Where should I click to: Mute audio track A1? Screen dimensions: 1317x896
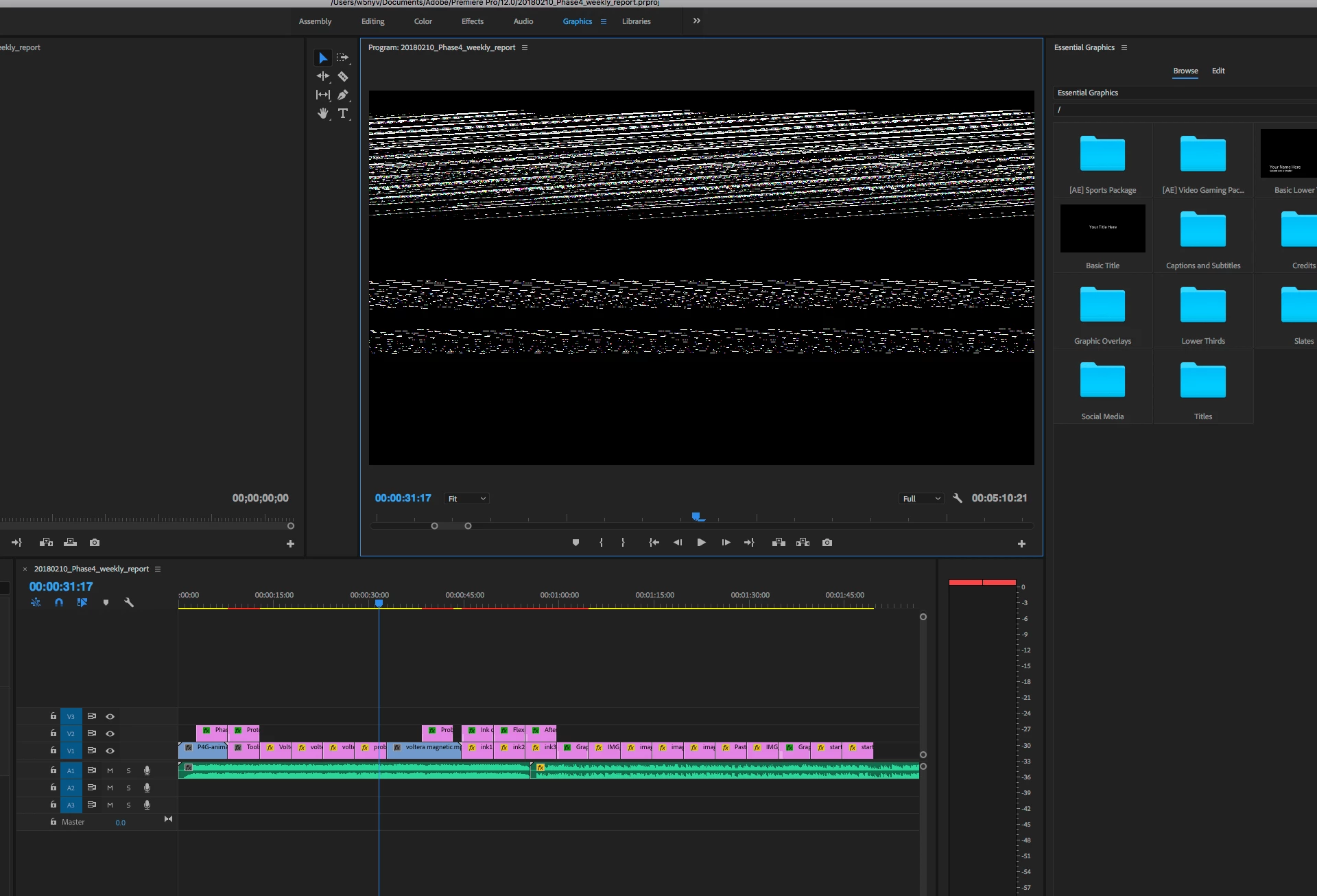coord(110,770)
